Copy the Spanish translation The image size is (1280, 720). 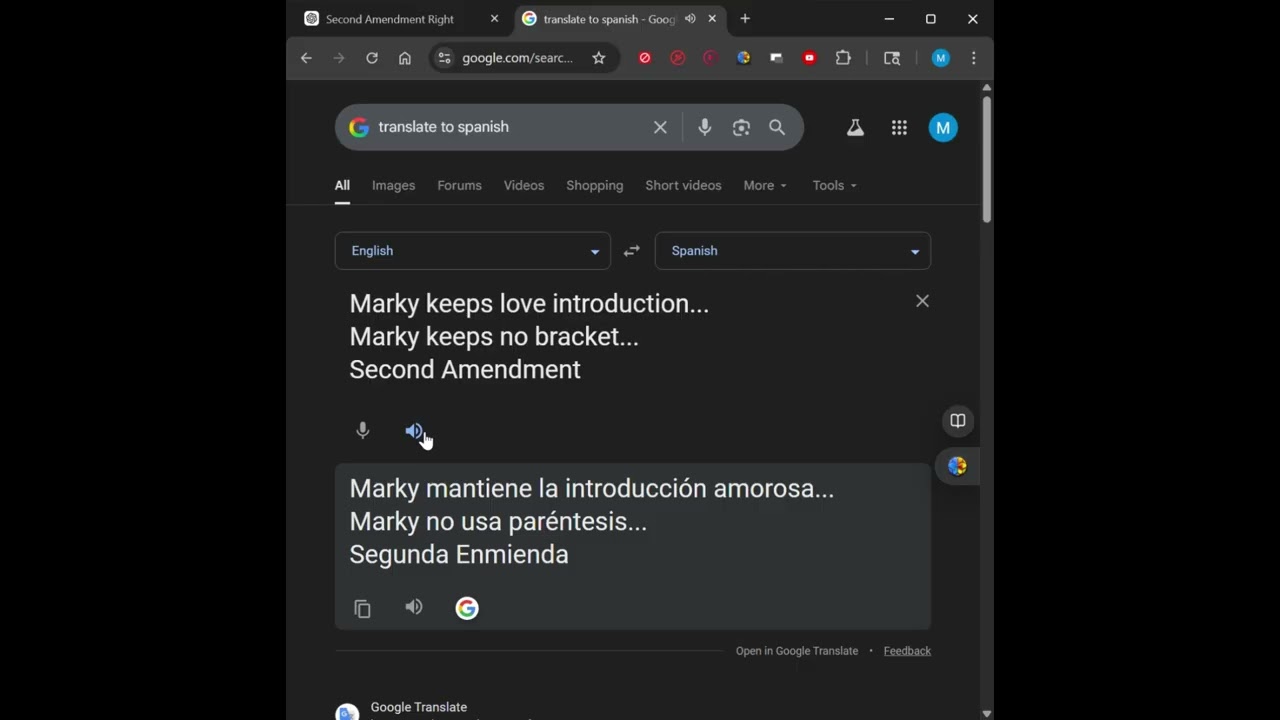[363, 608]
